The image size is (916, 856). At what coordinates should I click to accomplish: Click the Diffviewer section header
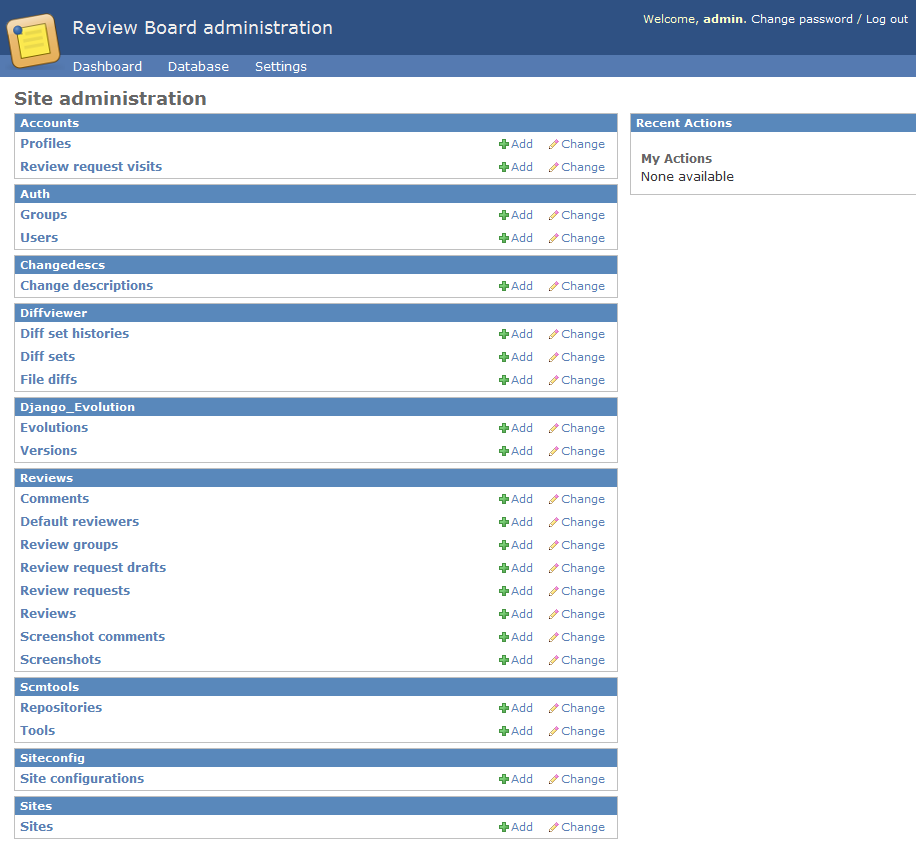click(315, 313)
